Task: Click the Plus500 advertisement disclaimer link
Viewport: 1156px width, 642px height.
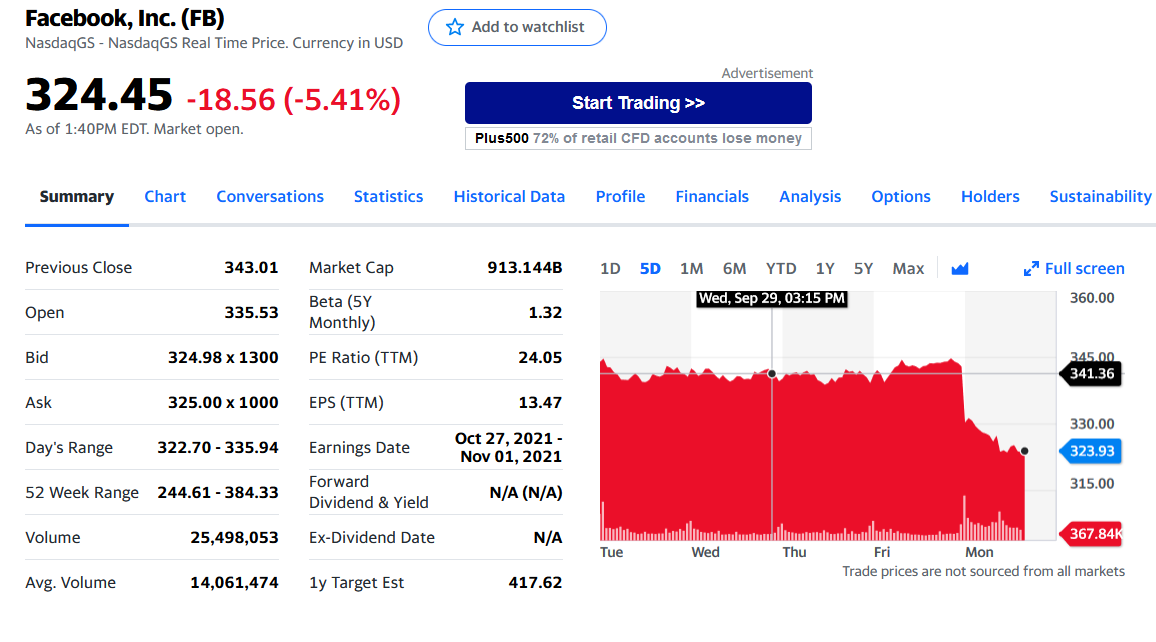Action: 638,139
